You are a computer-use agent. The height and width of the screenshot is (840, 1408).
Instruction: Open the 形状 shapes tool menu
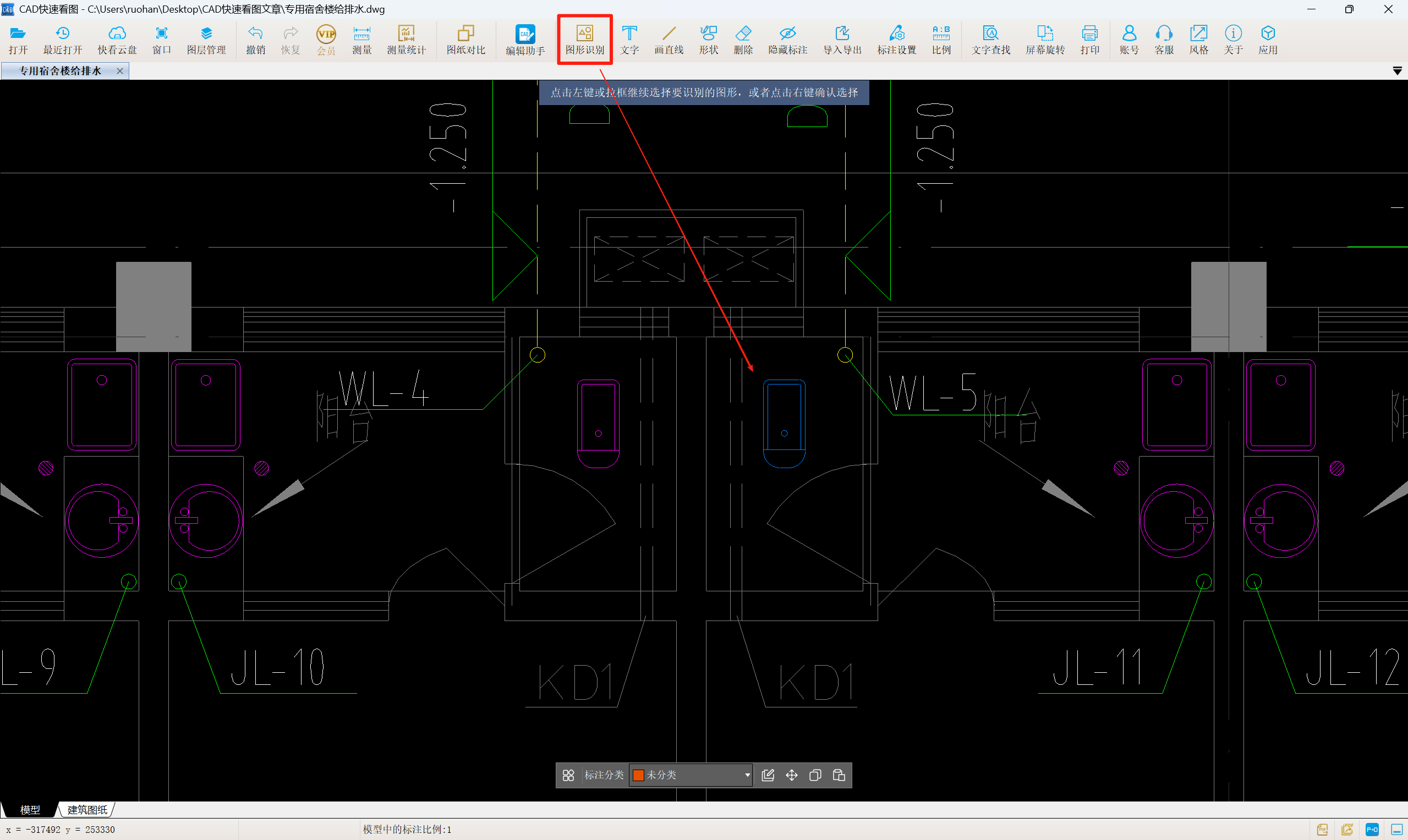[x=708, y=40]
